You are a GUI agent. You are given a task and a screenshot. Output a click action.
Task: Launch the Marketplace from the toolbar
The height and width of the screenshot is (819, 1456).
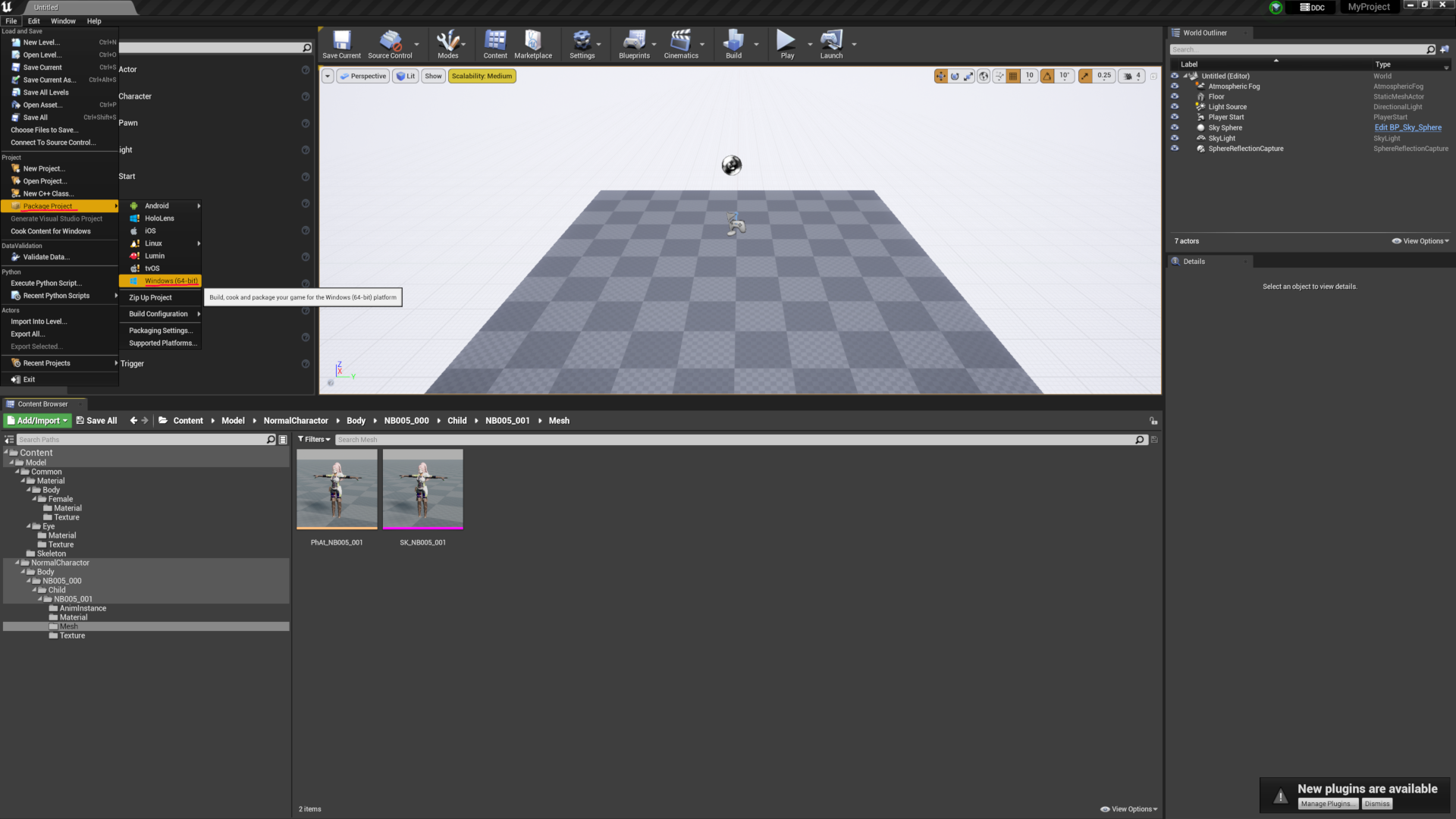[533, 44]
